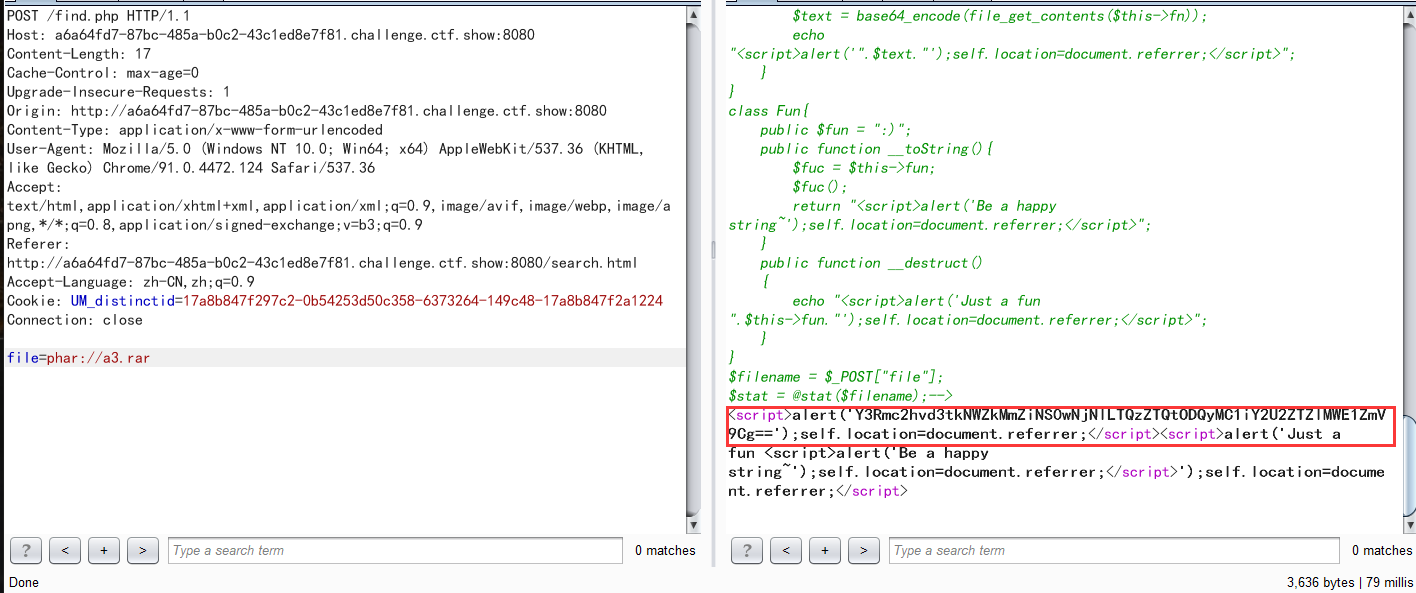Open help button in response search bar
This screenshot has width=1416, height=593.
[747, 550]
